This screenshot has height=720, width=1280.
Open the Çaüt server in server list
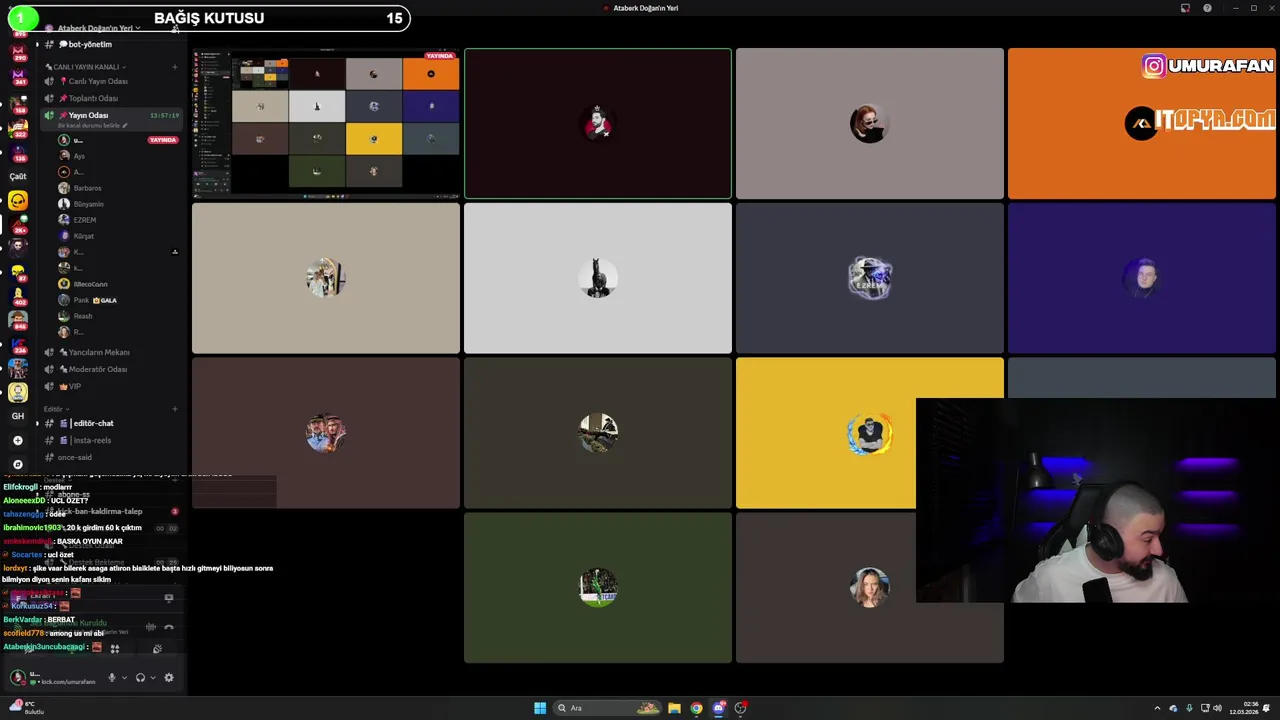coord(18,176)
